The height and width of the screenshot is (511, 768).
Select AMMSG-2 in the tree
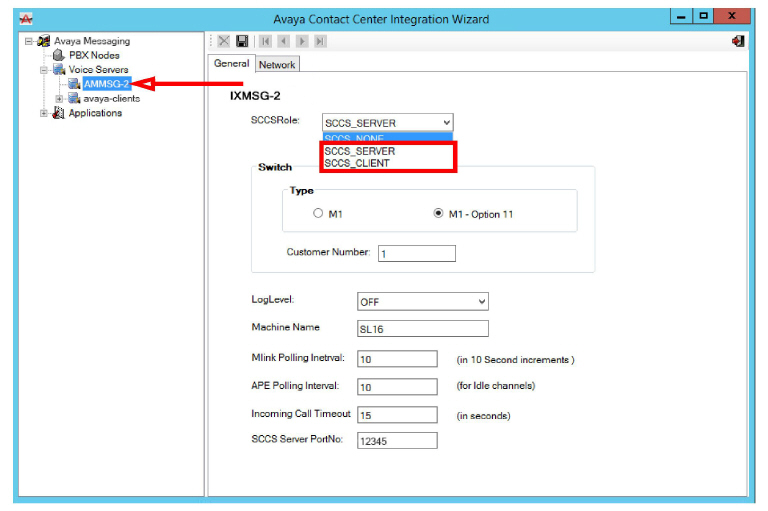click(106, 84)
